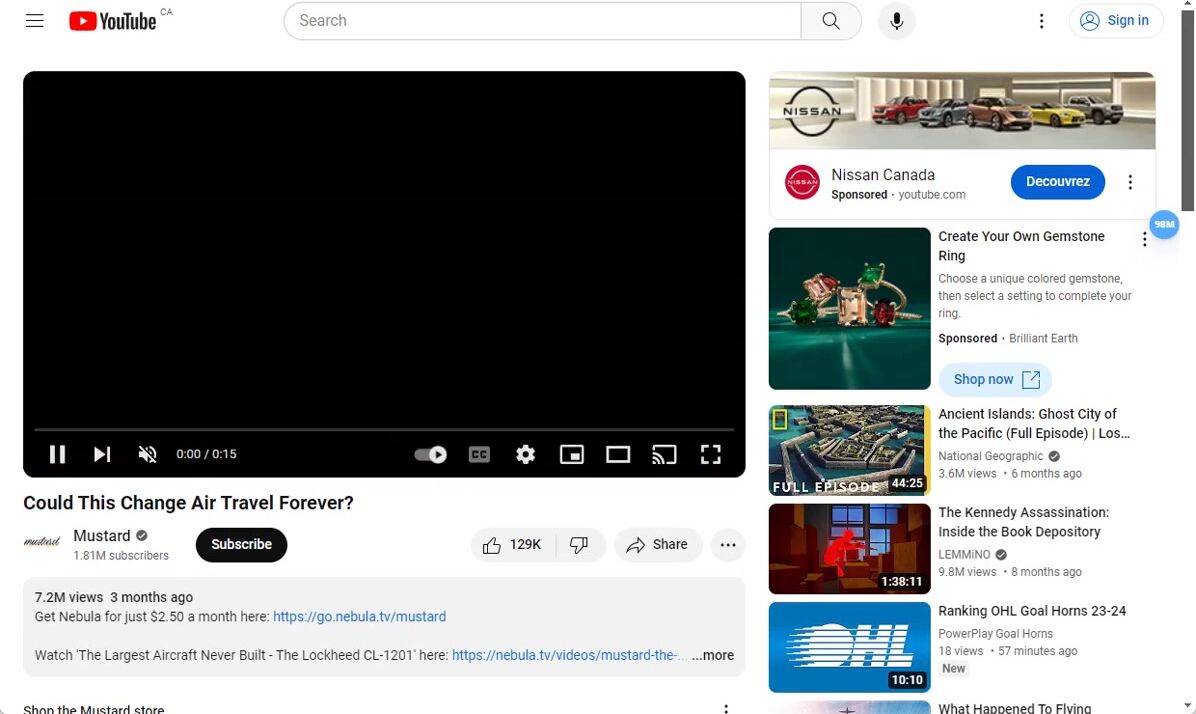The height and width of the screenshot is (714, 1196).
Task: Click the Decouvrez ad button
Action: click(x=1057, y=182)
